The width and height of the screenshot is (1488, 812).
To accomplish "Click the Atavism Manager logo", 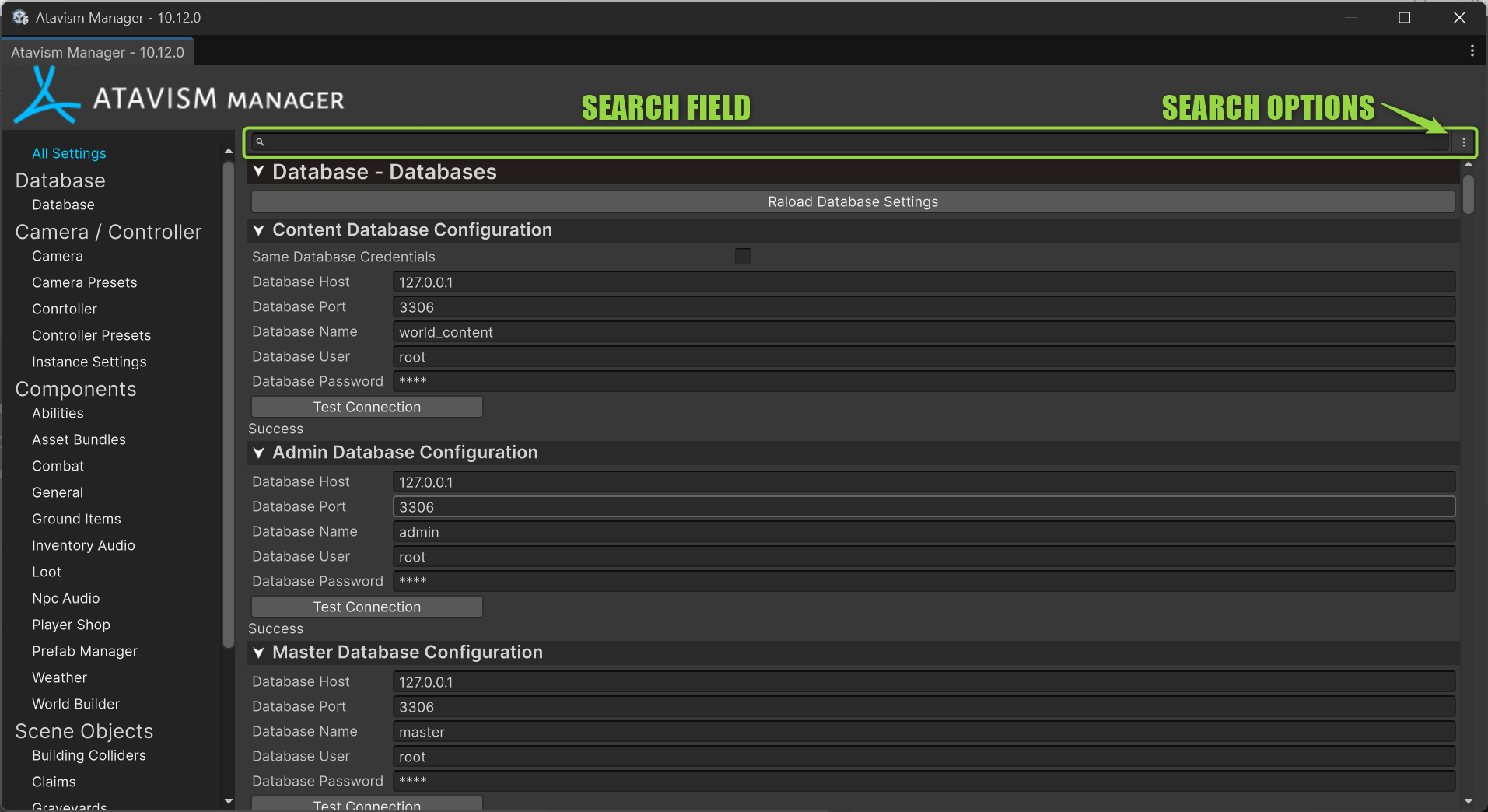I will click(x=180, y=96).
